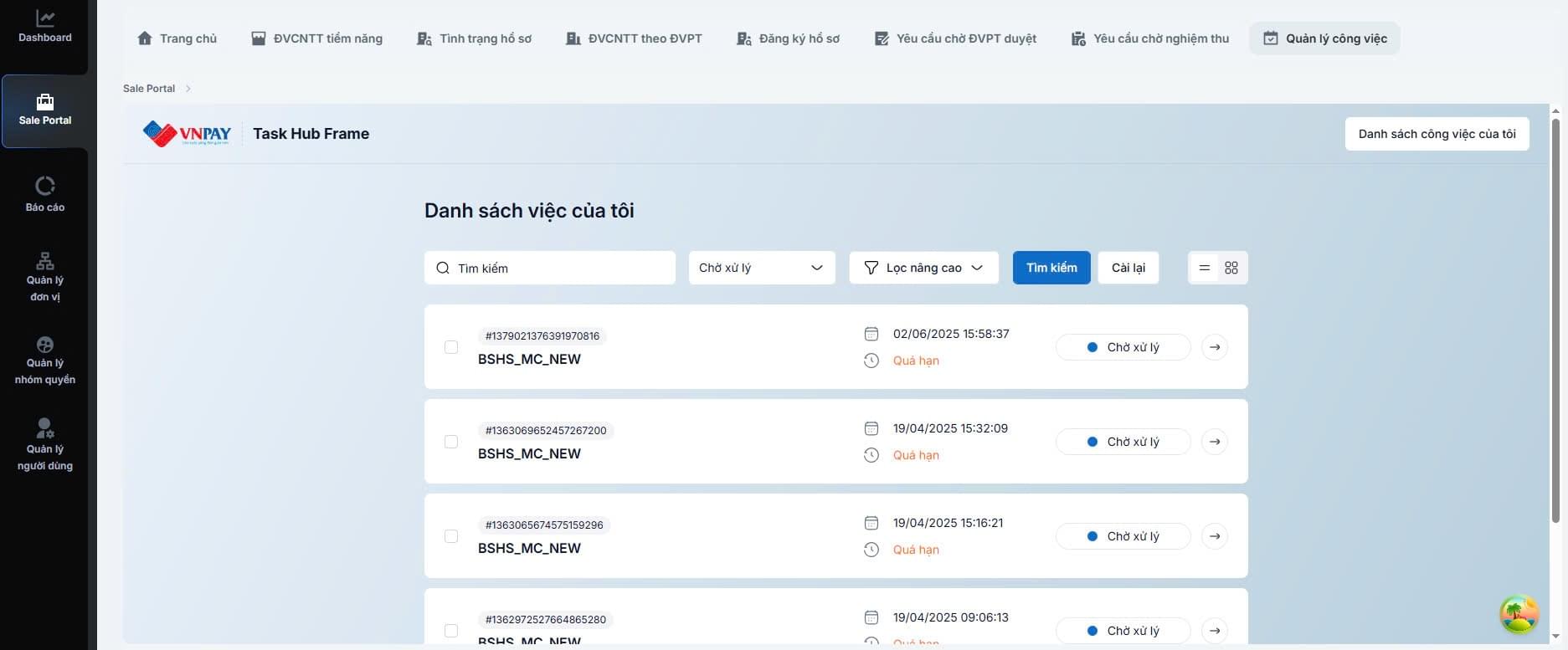Check the box for task #1379021376391970816

[x=451, y=347]
